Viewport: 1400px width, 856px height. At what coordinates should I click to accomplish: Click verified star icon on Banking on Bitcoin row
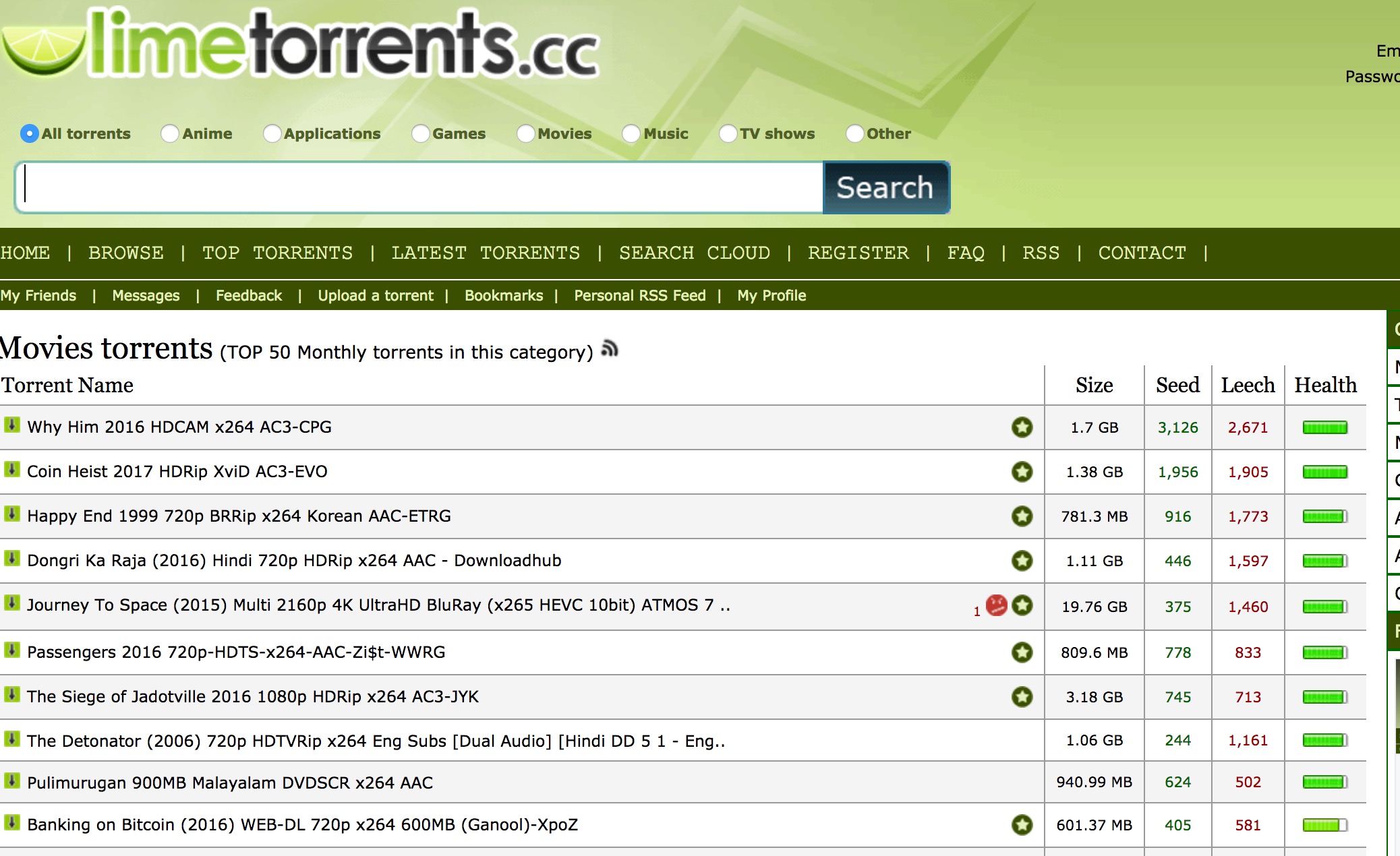[1022, 824]
